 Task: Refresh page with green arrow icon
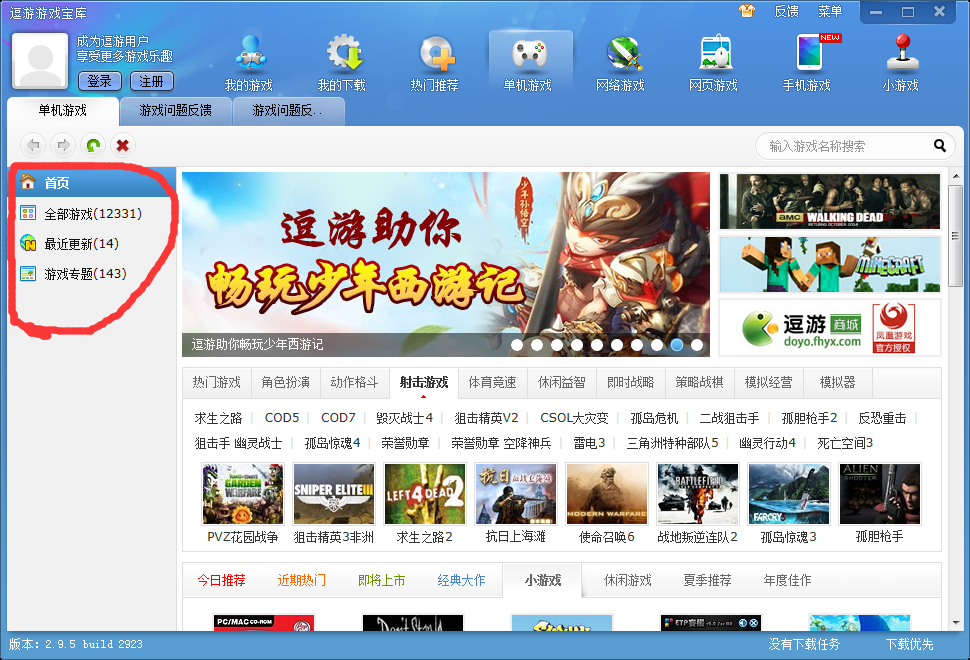click(x=93, y=145)
